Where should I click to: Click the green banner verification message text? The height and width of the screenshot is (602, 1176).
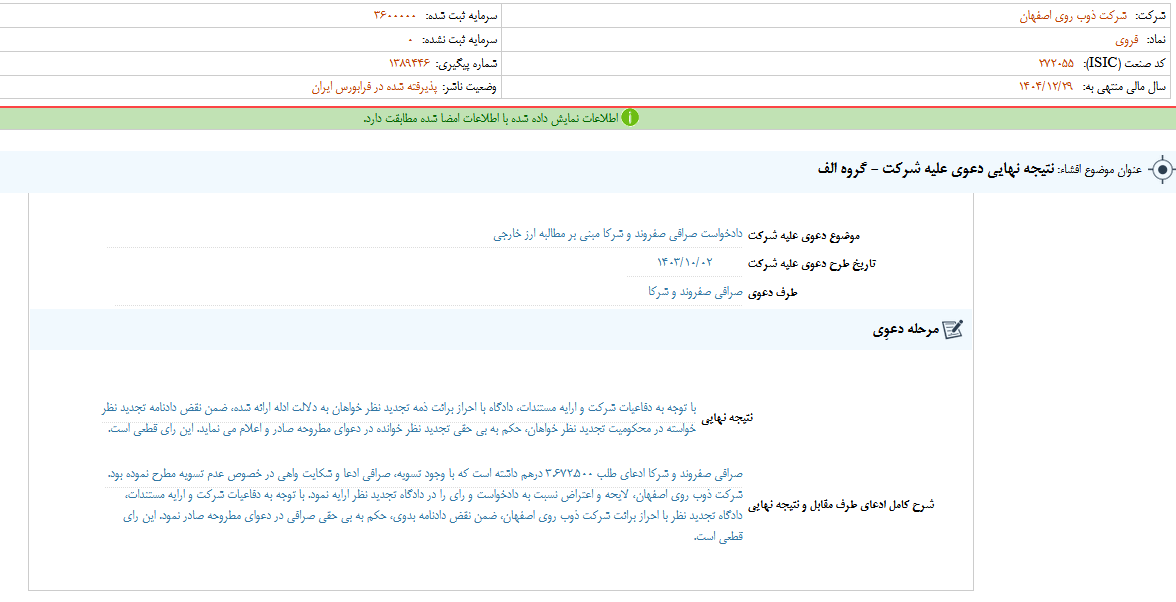point(490,118)
